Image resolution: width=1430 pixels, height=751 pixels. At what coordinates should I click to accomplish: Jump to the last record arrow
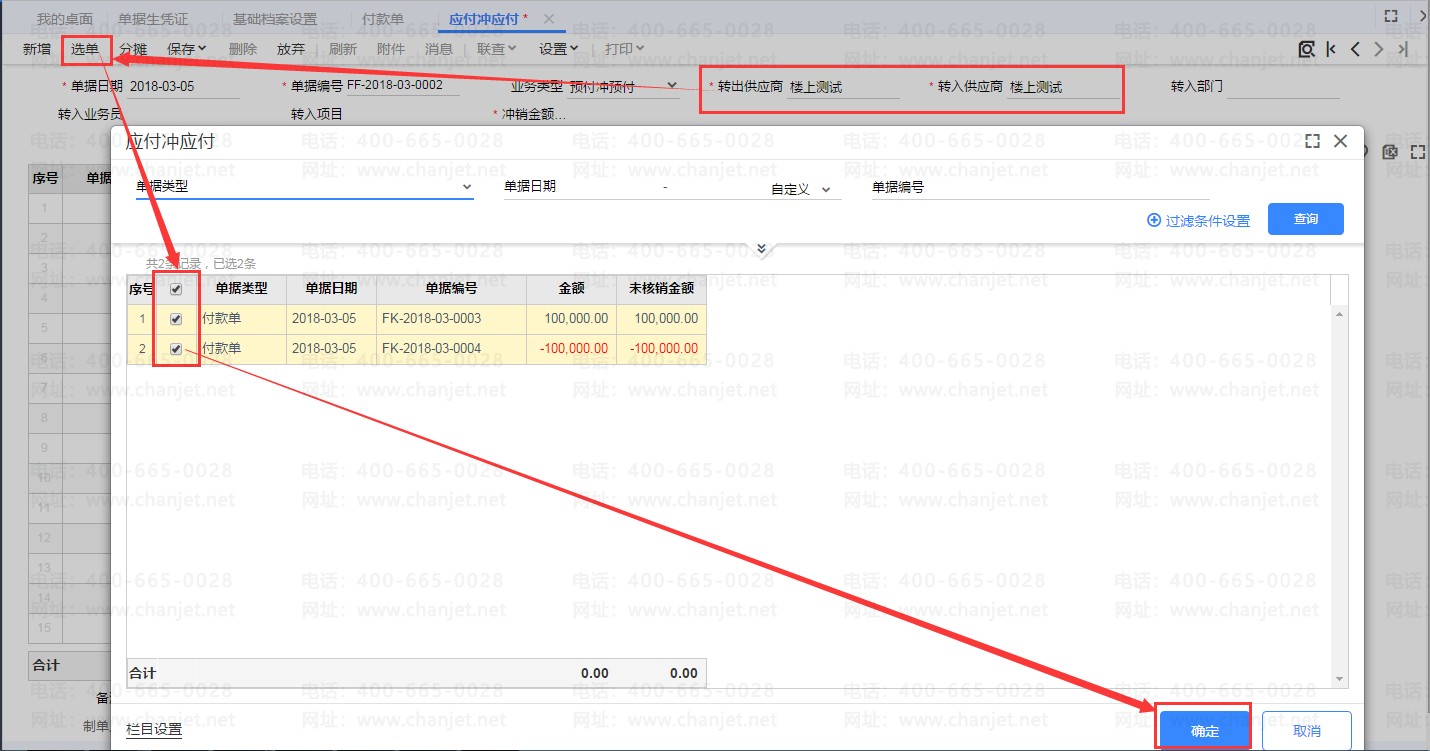click(1403, 49)
